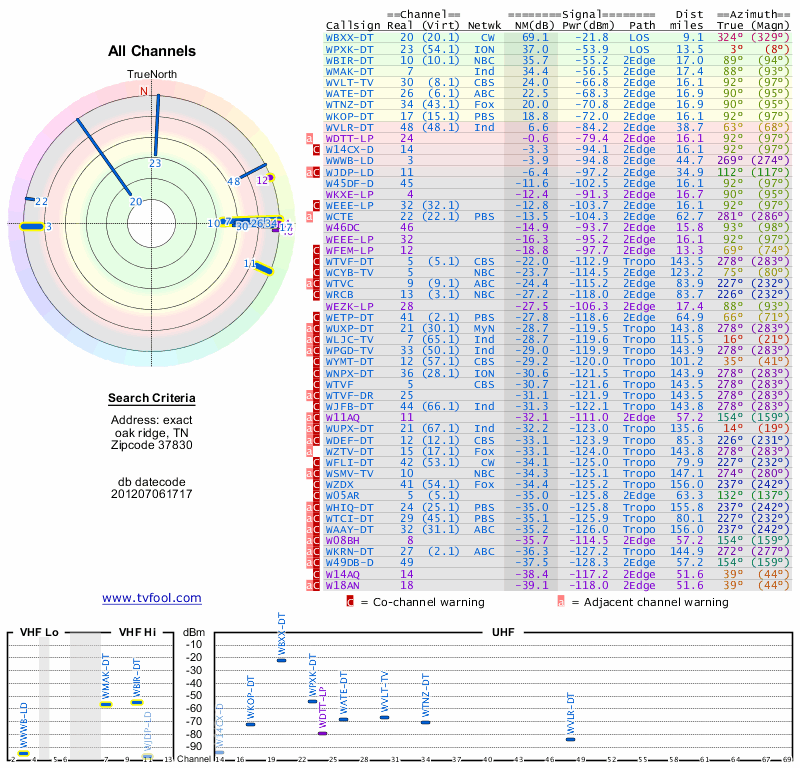This screenshot has width=800, height=768.
Task: Click the channel 22 label on the radar plot
Action: pyautogui.click(x=41, y=202)
